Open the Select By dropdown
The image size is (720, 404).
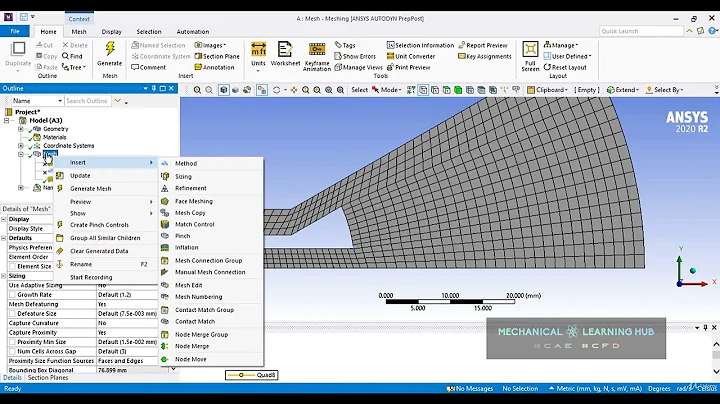pyautogui.click(x=665, y=90)
